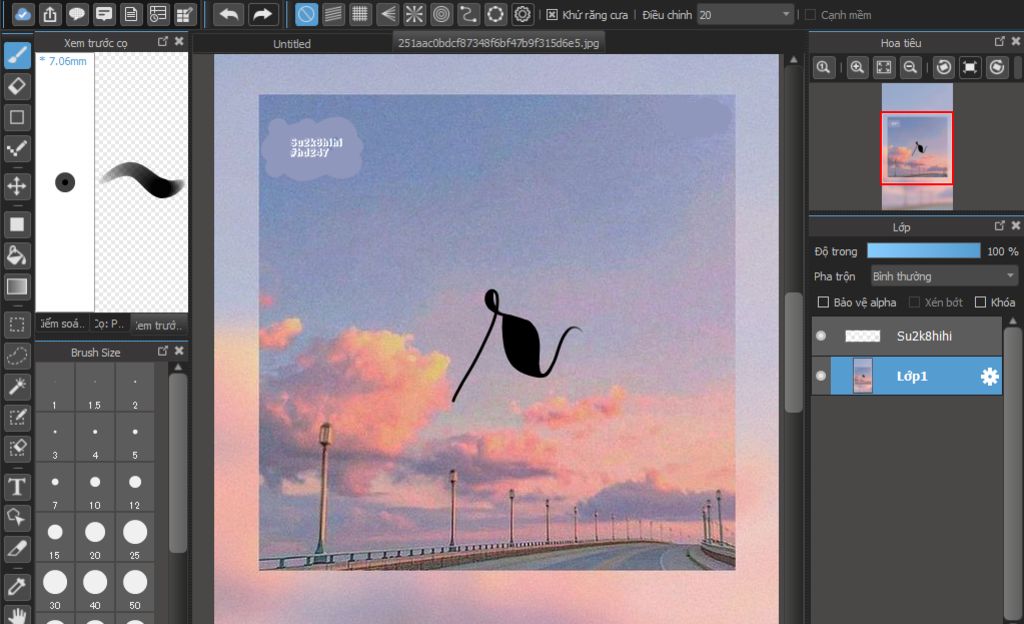Click the Redo arrow
1024x624 pixels.
263,14
